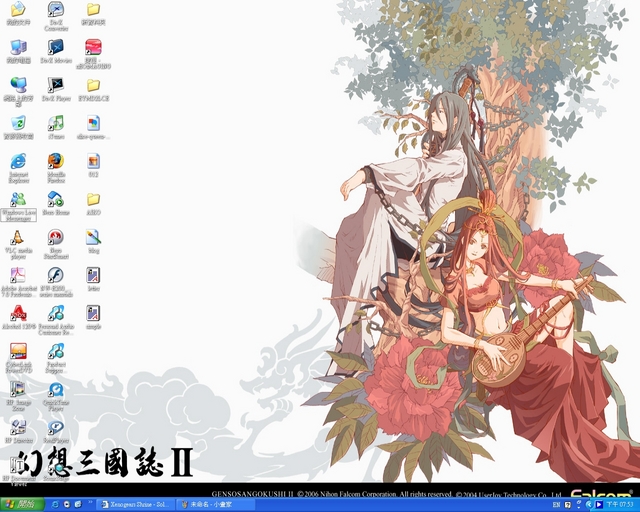The height and width of the screenshot is (512, 640).
Task: Click the language bar help icon
Action: point(568,505)
